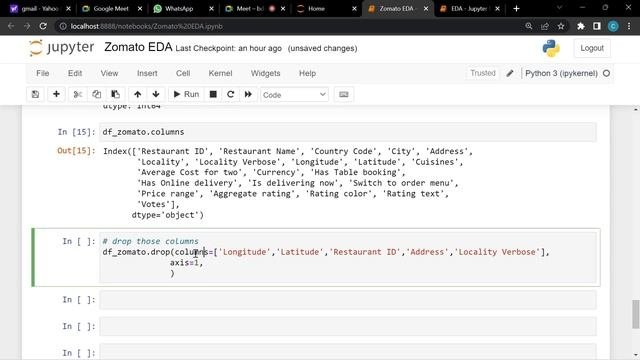Open a new browser tab
The height and width of the screenshot is (360, 640).
coord(516,9)
